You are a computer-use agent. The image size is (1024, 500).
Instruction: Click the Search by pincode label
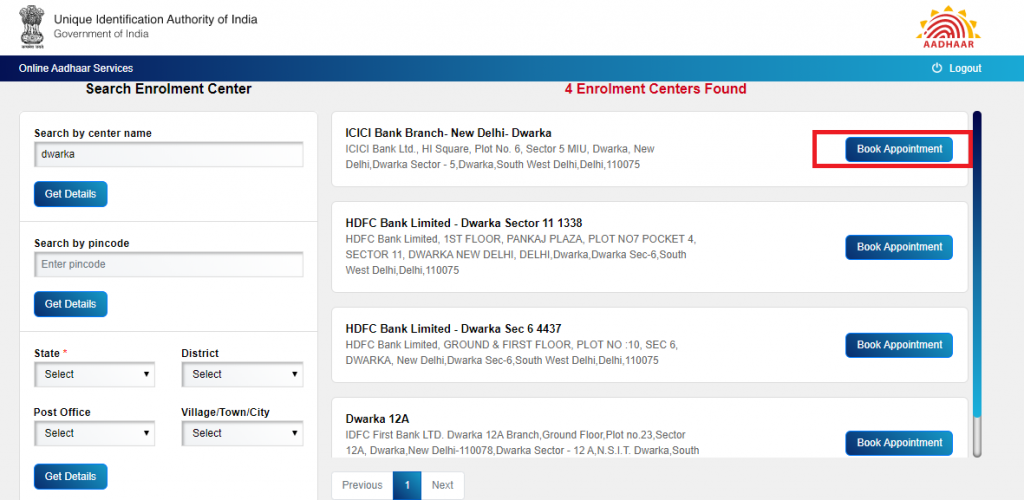tap(82, 243)
